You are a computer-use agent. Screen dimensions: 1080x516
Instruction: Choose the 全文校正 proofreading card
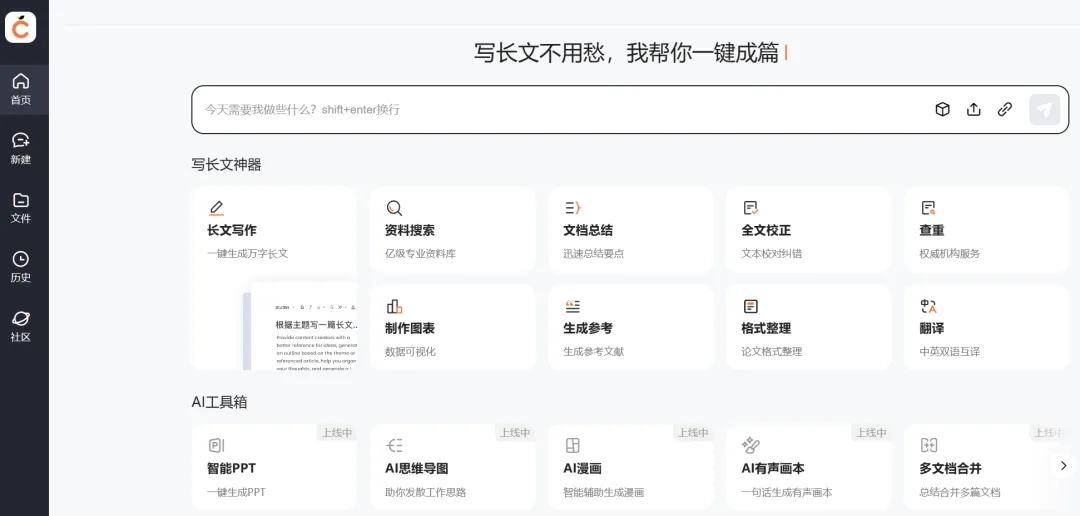tap(808, 230)
